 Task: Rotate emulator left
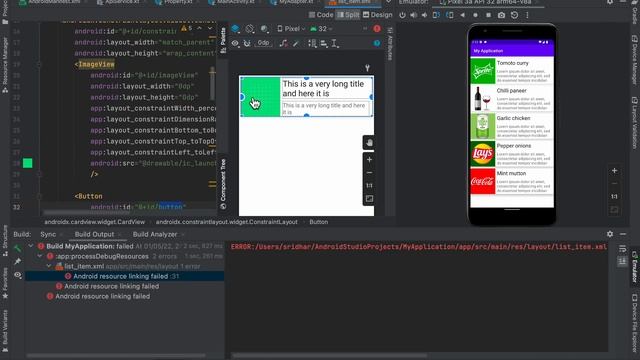436,15
